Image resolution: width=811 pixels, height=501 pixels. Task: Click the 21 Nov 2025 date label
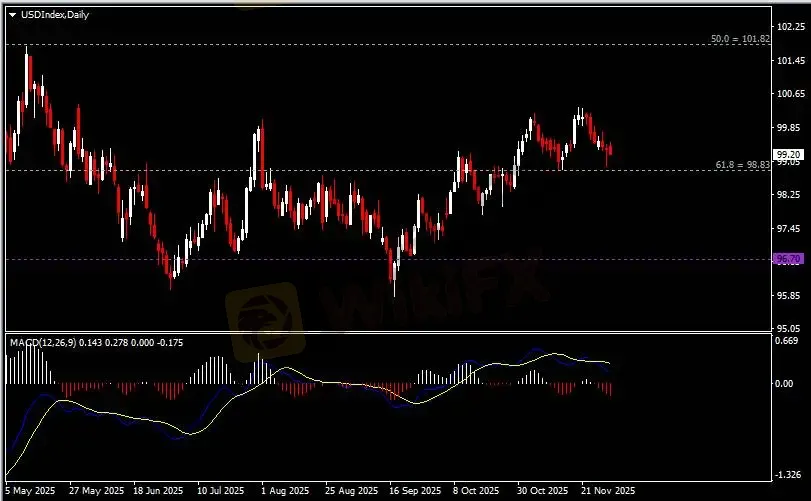pyautogui.click(x=608, y=490)
